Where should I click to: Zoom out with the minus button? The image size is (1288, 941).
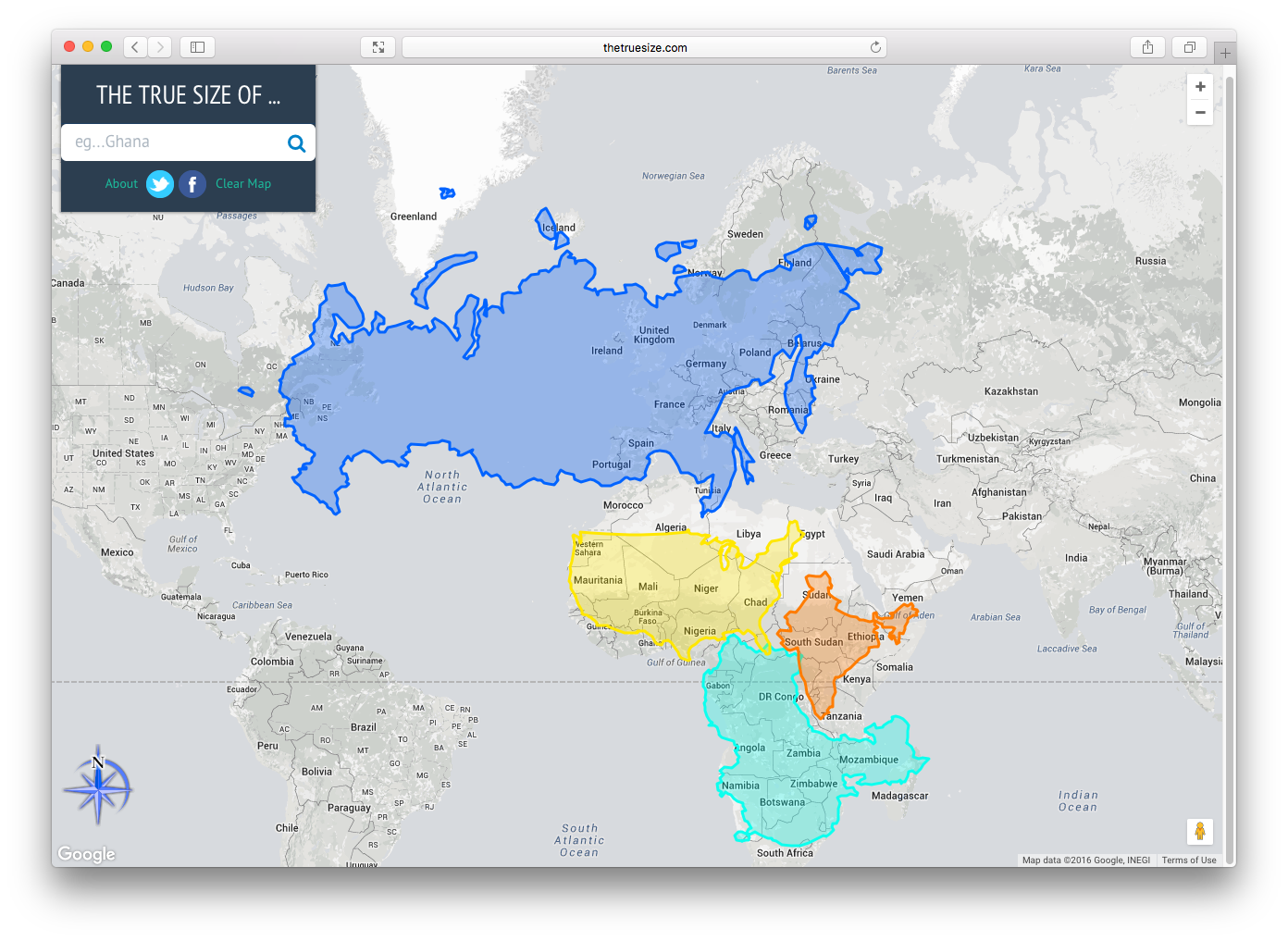point(1200,113)
